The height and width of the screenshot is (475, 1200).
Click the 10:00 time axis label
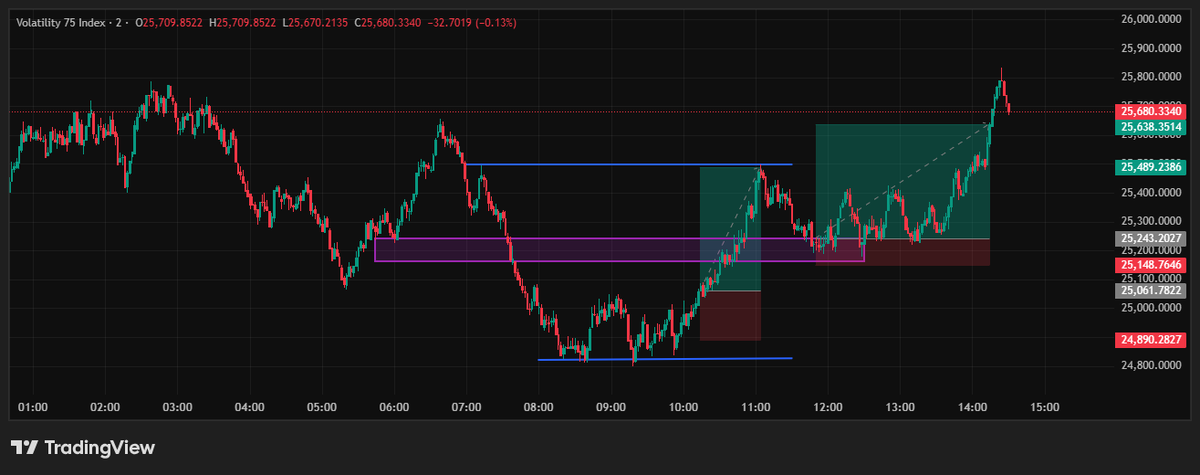click(x=683, y=407)
